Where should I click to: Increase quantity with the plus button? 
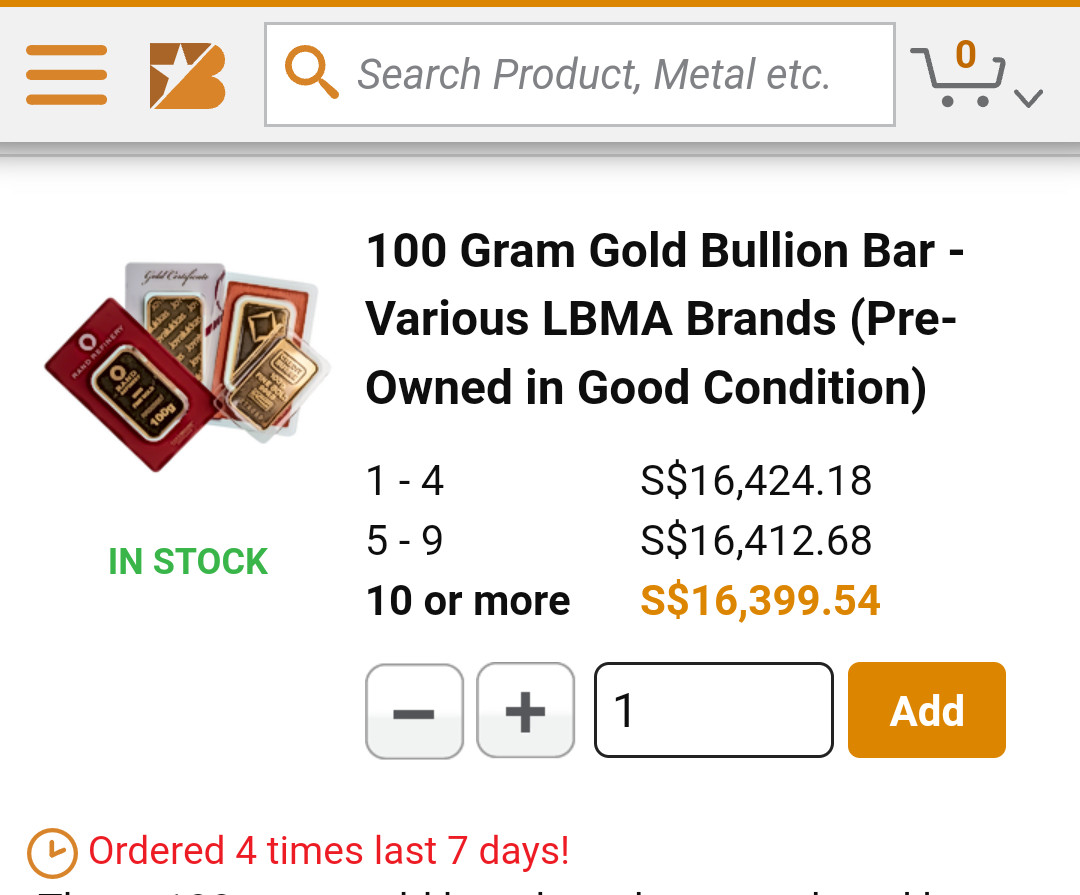526,711
